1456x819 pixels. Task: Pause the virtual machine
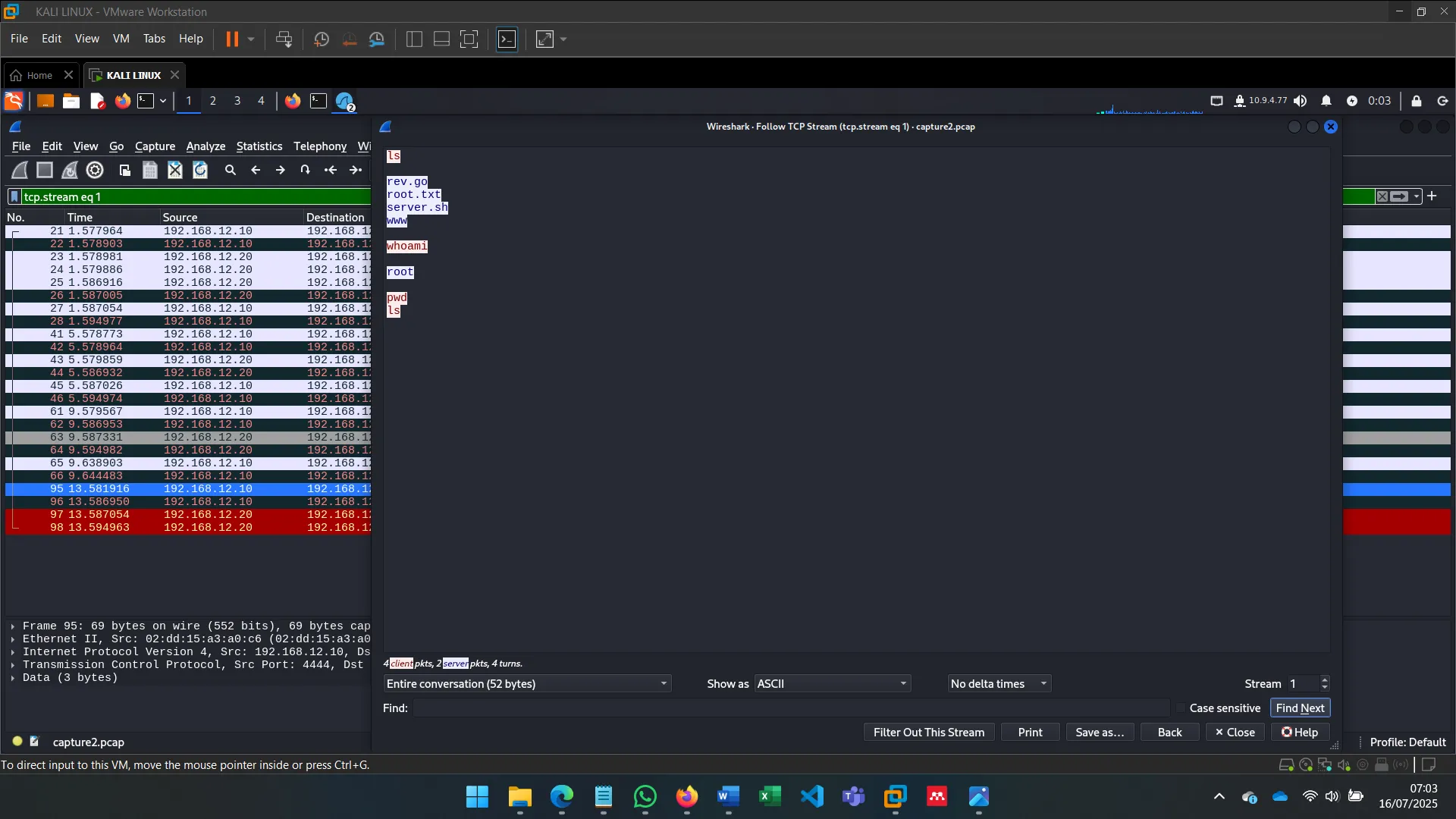pyautogui.click(x=234, y=39)
